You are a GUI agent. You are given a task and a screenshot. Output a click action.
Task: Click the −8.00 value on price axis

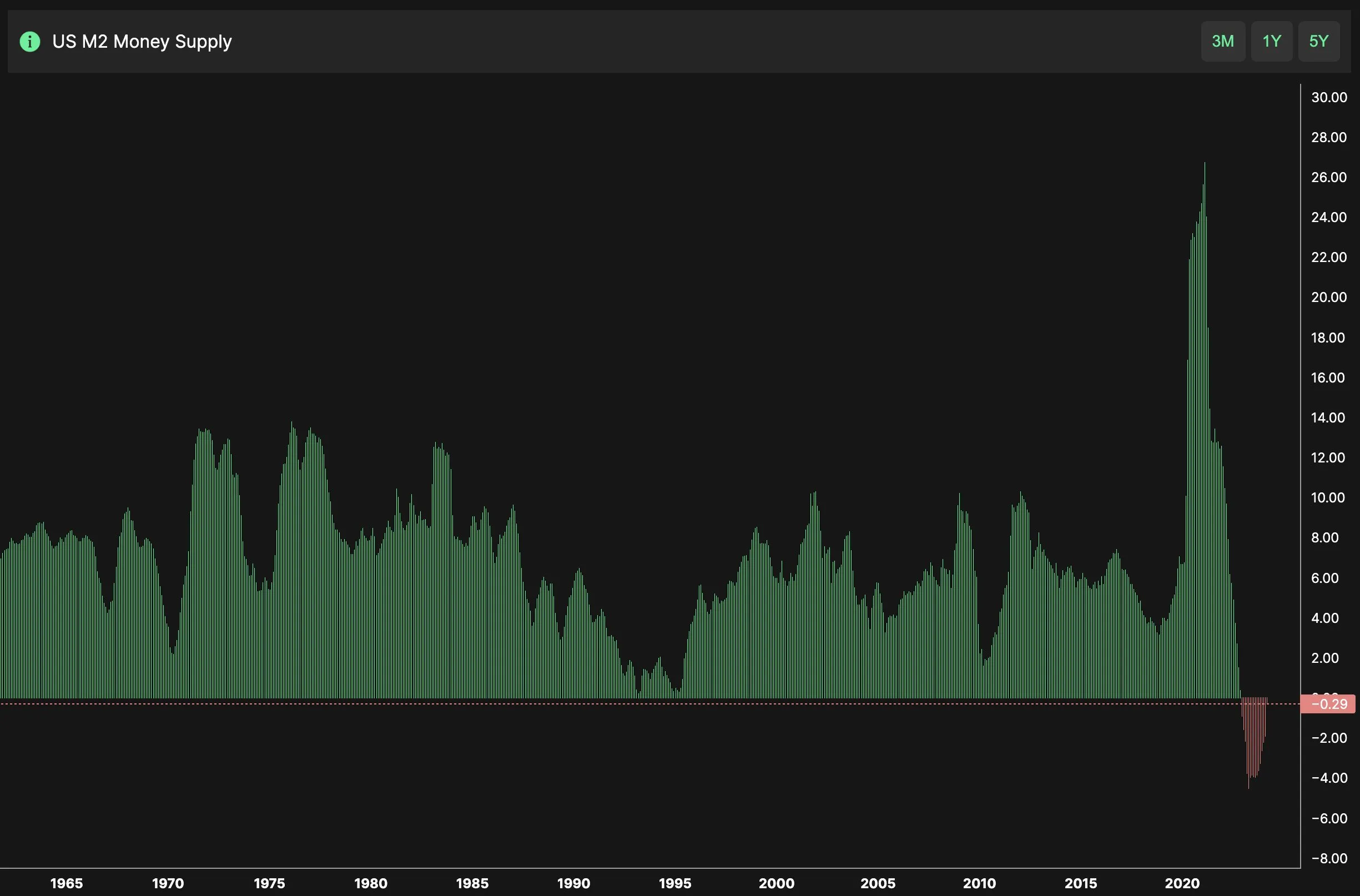[x=1329, y=858]
